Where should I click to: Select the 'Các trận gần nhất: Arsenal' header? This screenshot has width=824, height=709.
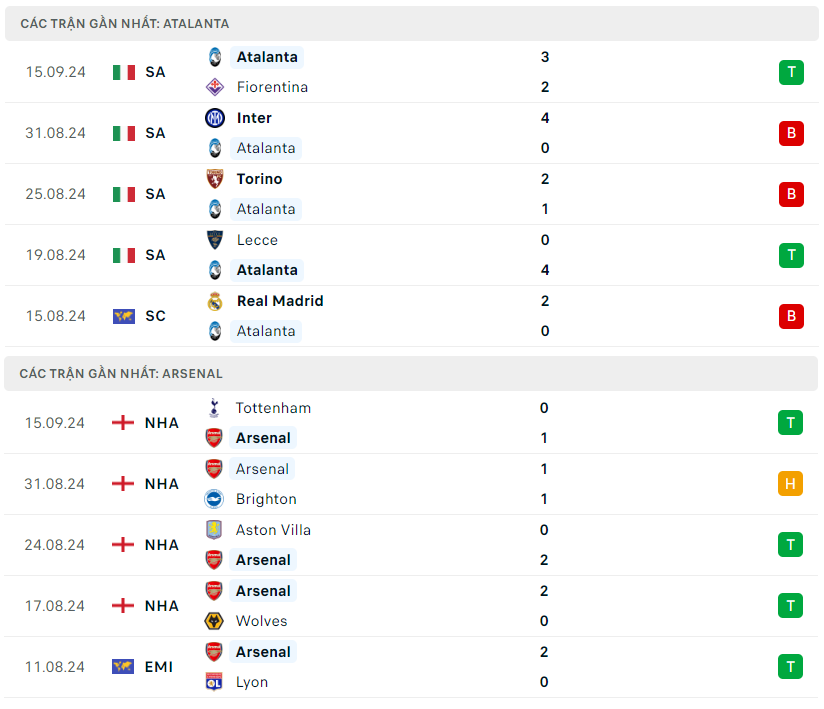(121, 373)
